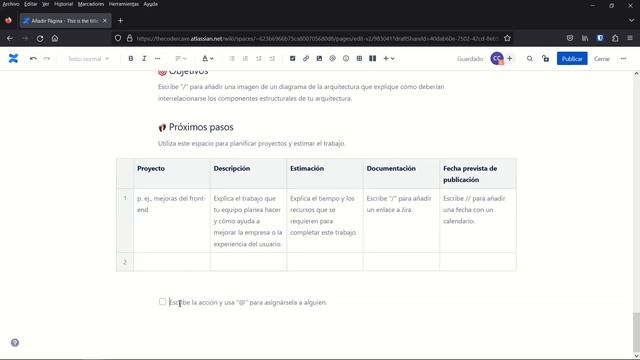640x360 pixels.
Task: Toggle bold formatting
Action: click(x=131, y=59)
